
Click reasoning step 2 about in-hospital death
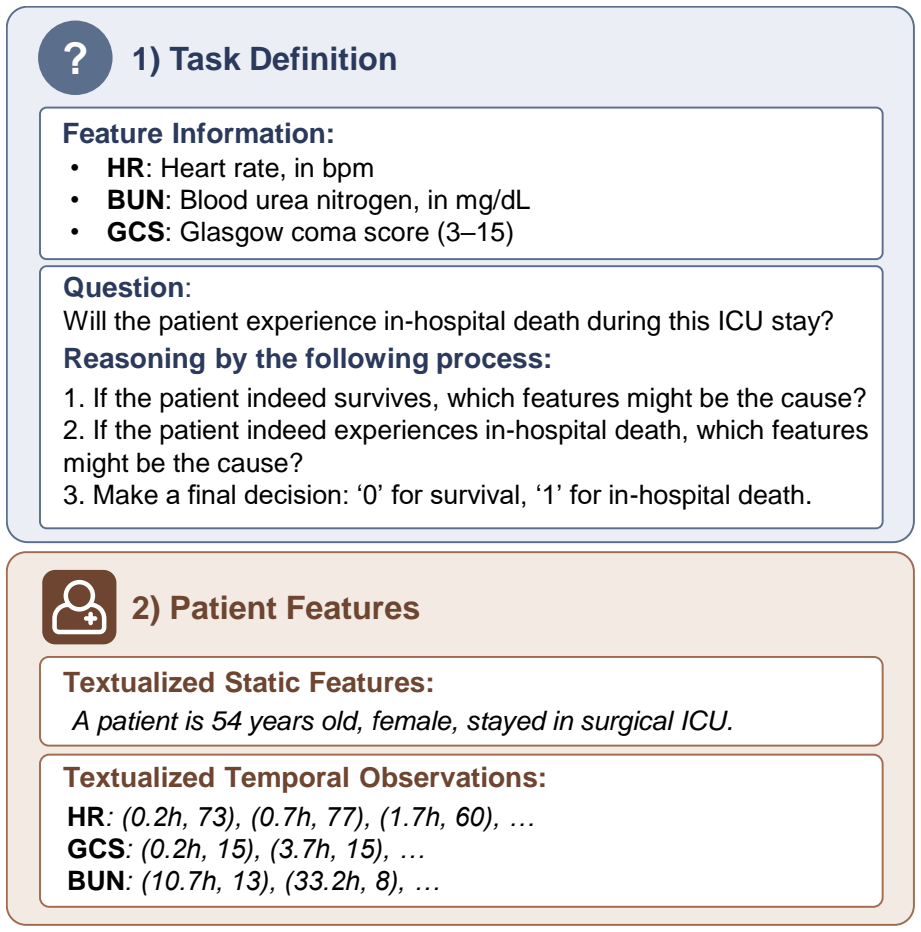(466, 446)
